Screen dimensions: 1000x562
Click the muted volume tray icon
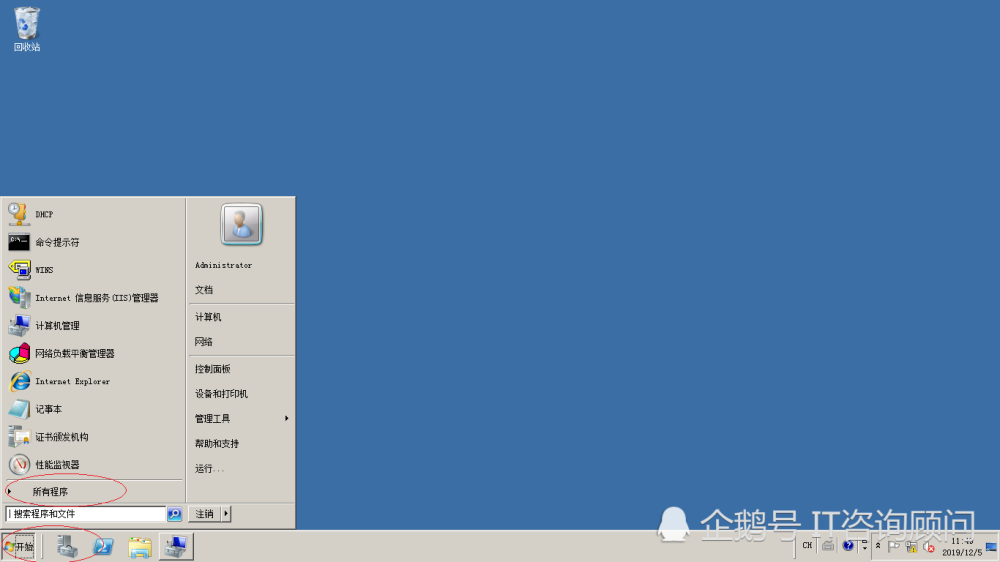pyautogui.click(x=929, y=547)
